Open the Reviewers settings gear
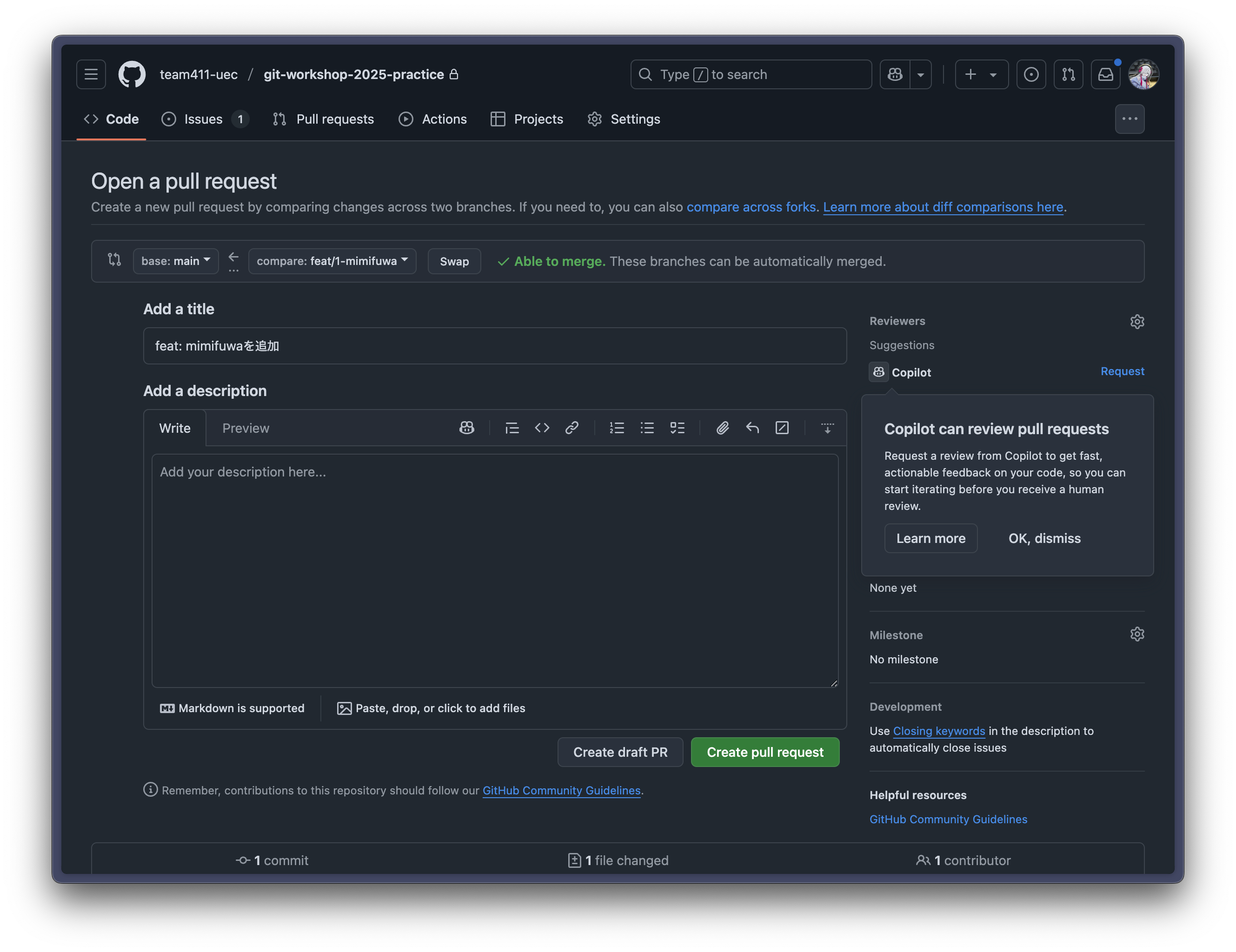1236x952 pixels. 1137,322
